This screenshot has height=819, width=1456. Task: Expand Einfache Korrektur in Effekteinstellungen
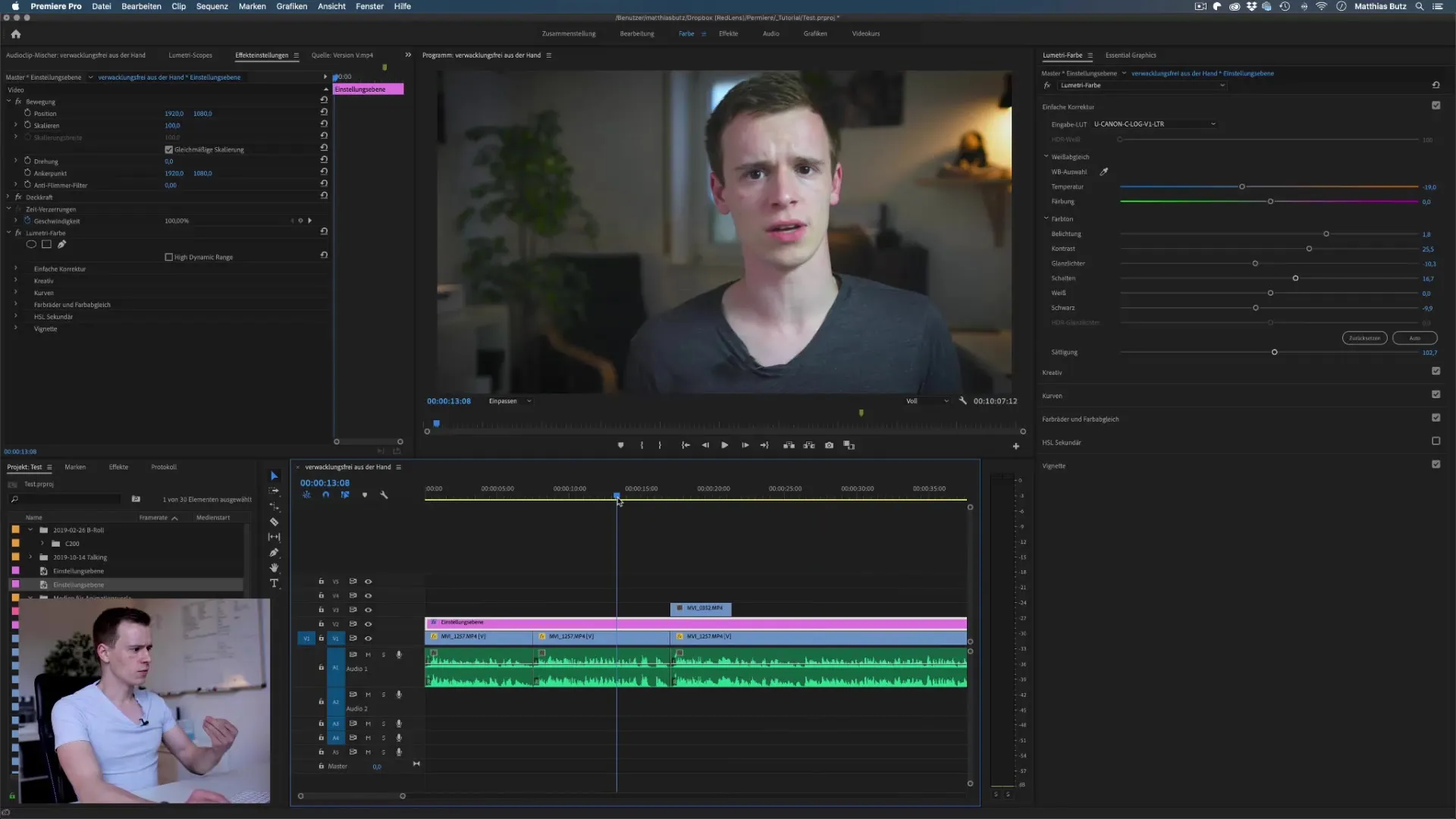(x=16, y=268)
